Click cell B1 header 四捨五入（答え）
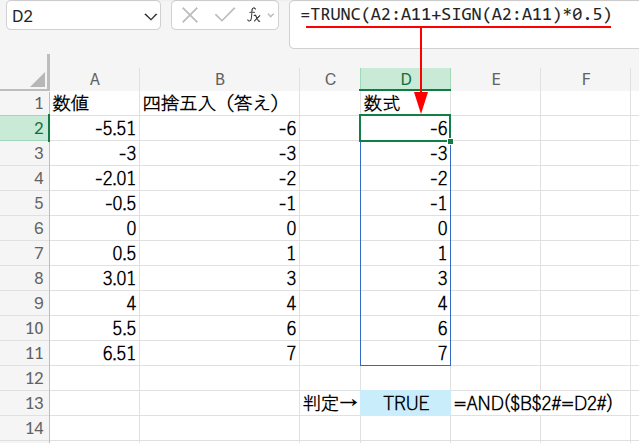Screen dimensions: 639x443 (219, 103)
